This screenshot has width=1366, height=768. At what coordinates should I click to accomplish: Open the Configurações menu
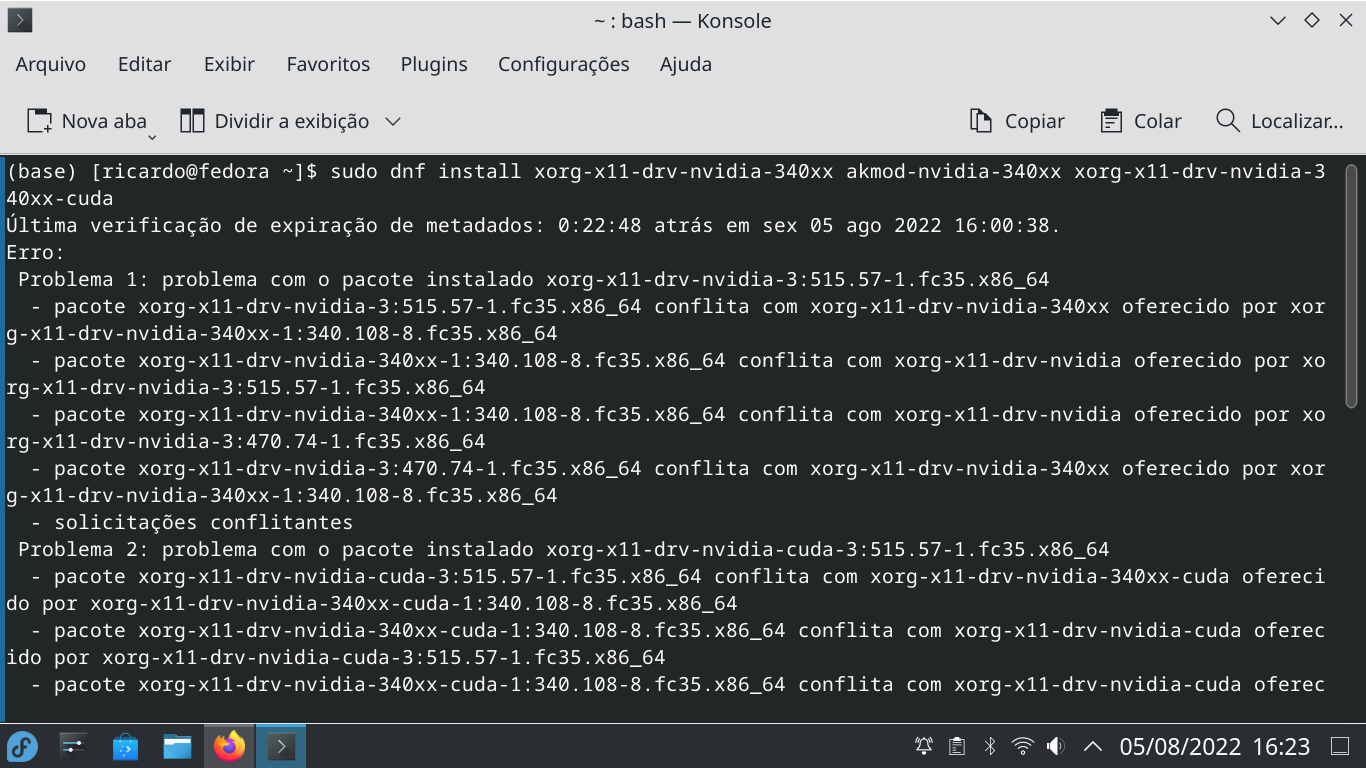pos(564,64)
